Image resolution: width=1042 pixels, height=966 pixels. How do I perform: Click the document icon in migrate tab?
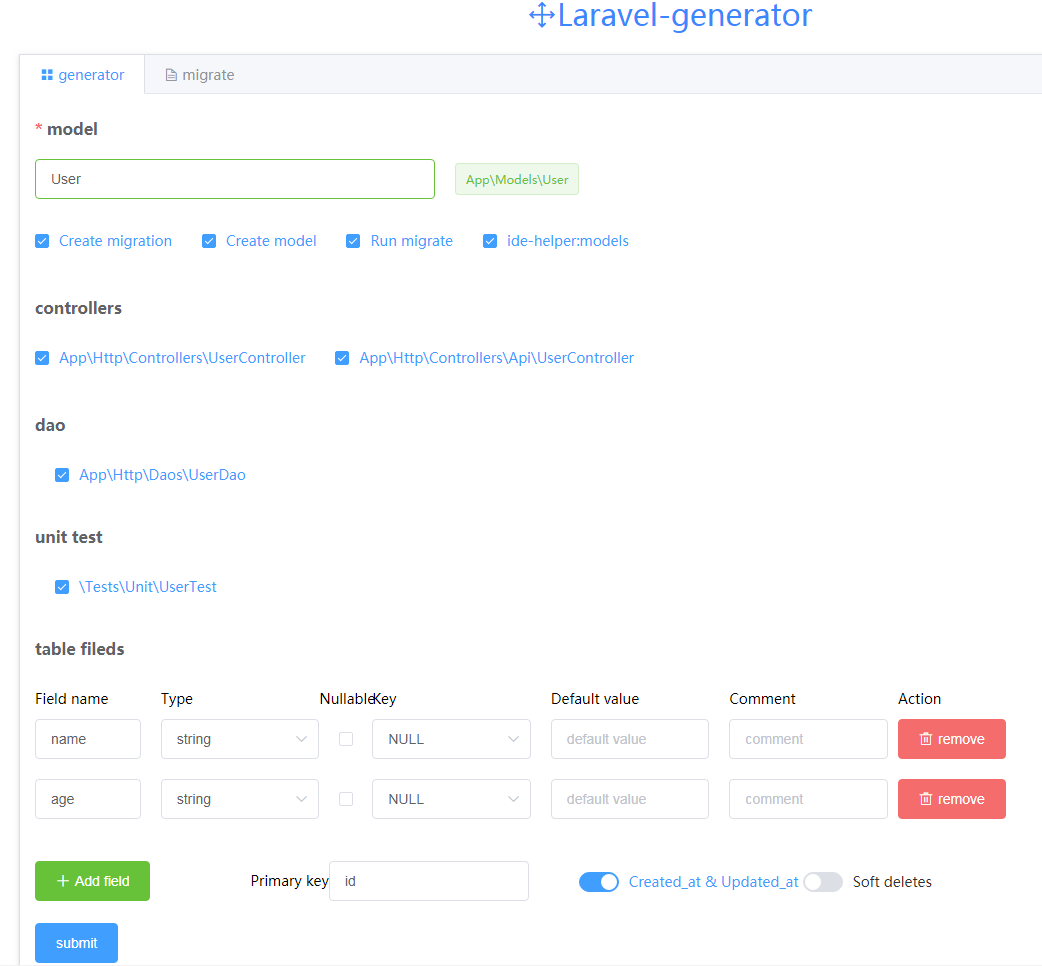pyautogui.click(x=171, y=75)
